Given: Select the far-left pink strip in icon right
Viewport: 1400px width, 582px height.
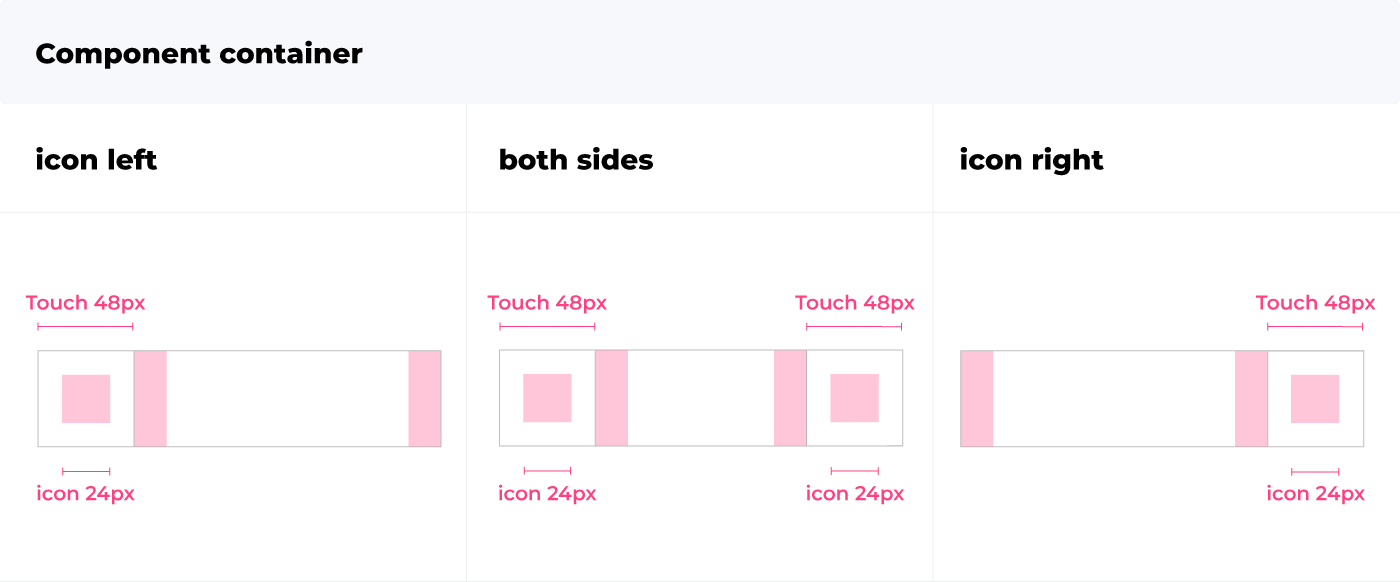Looking at the screenshot, I should coord(977,398).
